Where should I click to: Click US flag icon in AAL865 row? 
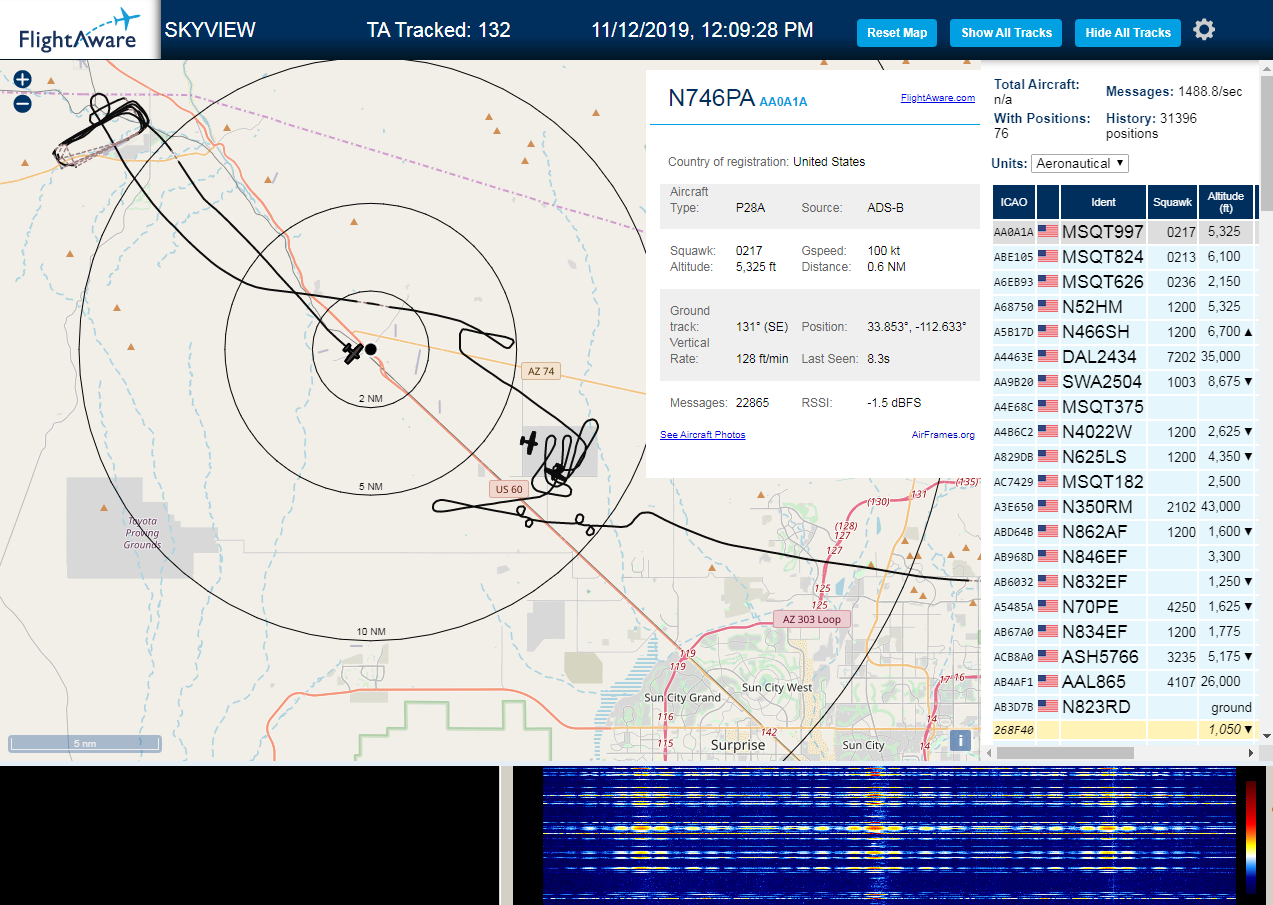tap(1048, 682)
